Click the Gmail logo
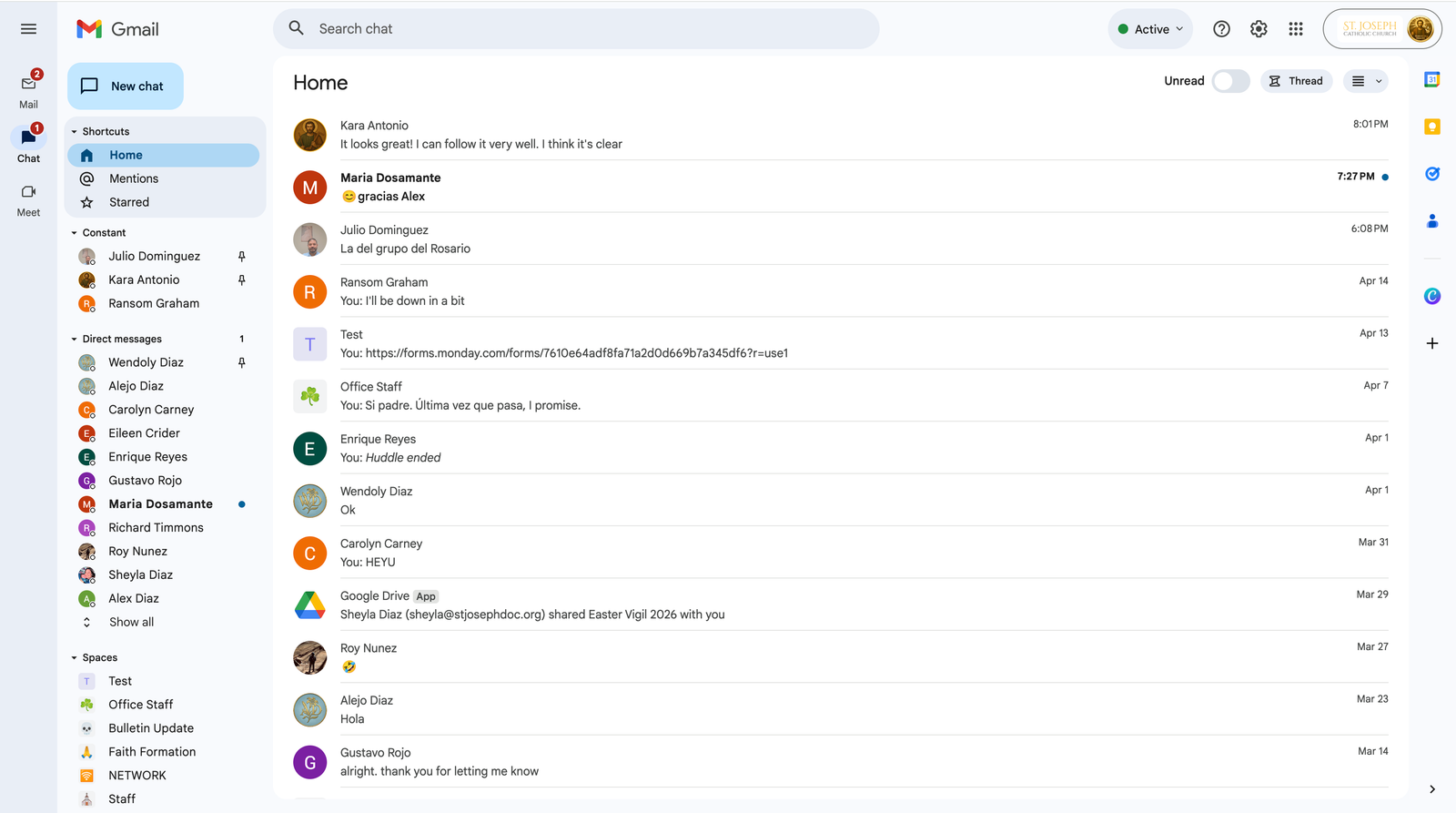 (x=117, y=29)
